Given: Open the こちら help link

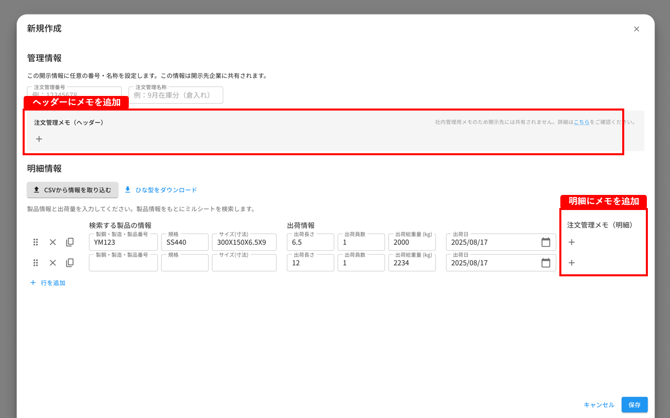Looking at the screenshot, I should (581, 122).
